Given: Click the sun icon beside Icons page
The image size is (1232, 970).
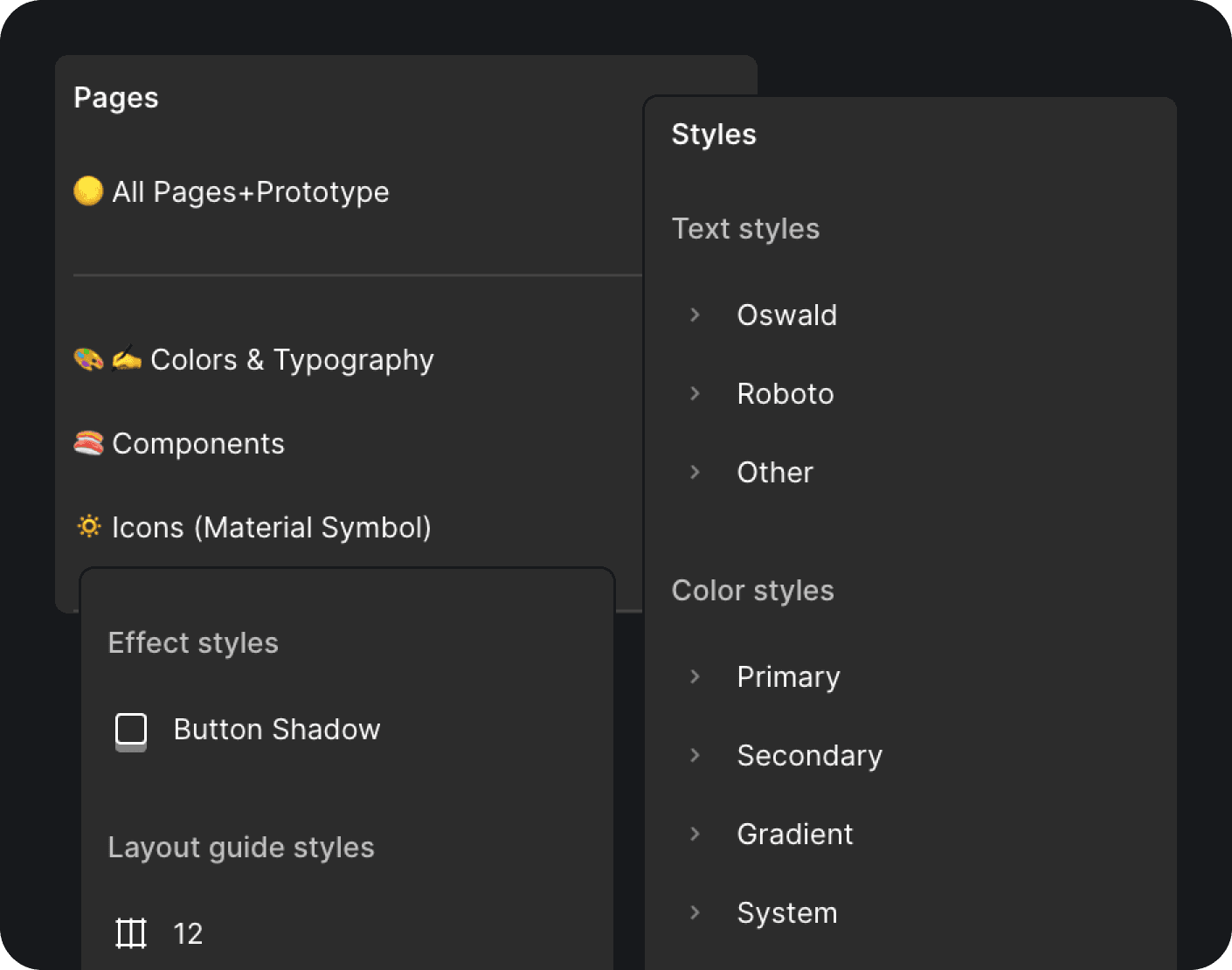Looking at the screenshot, I should coord(88,526).
